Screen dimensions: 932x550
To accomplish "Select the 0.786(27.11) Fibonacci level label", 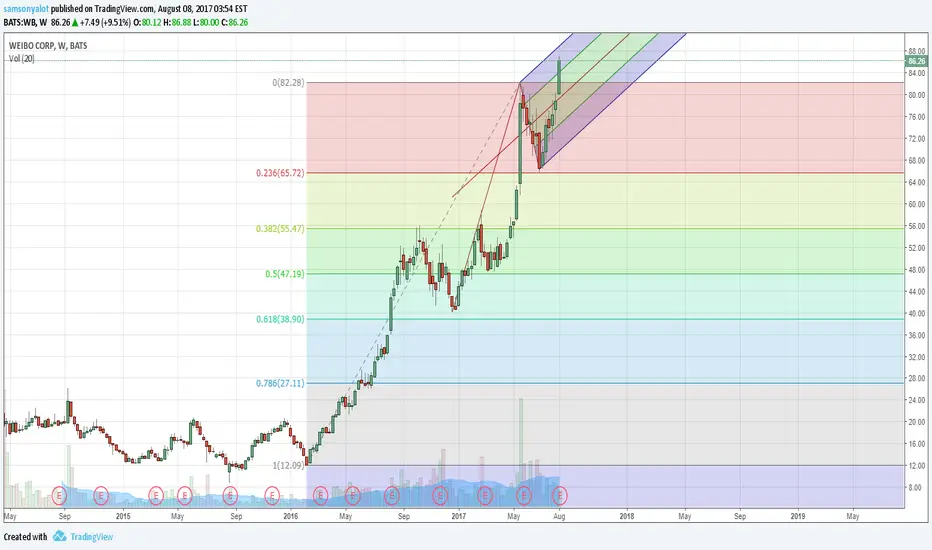I will point(280,384).
